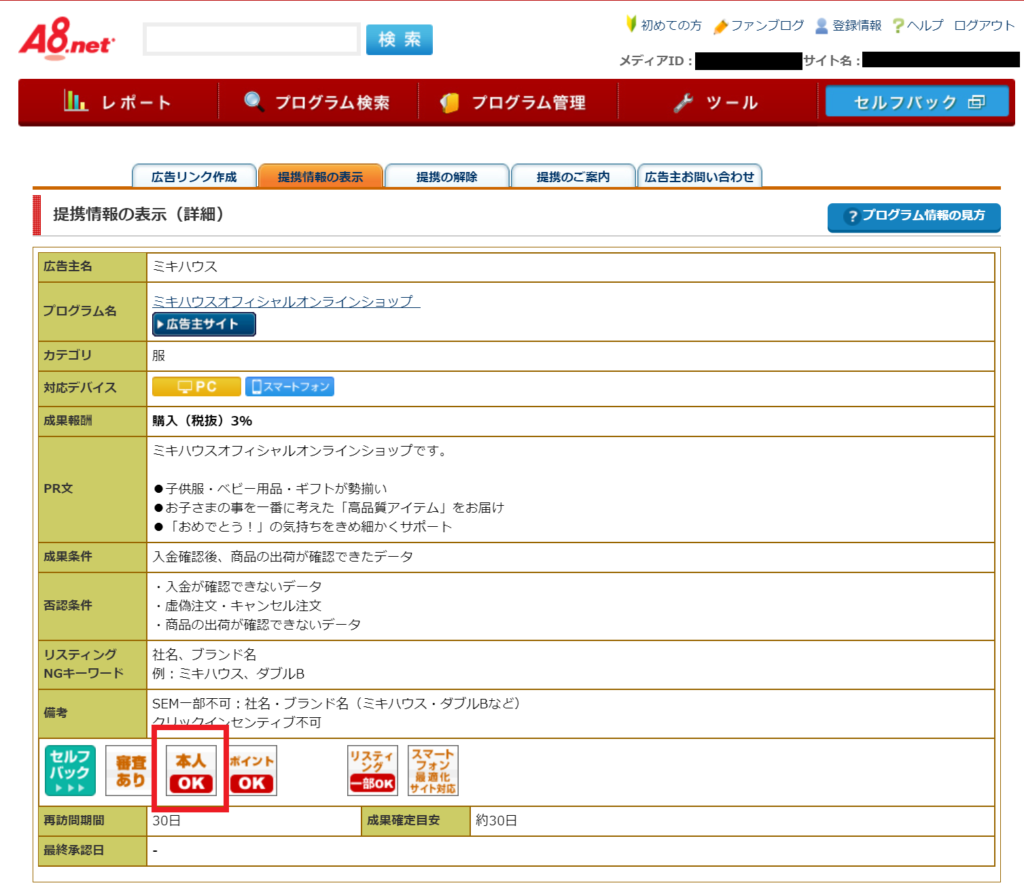This screenshot has height=896, width=1024.
Task: Click the 入金確認後 成果条件 text
Action: click(283, 556)
